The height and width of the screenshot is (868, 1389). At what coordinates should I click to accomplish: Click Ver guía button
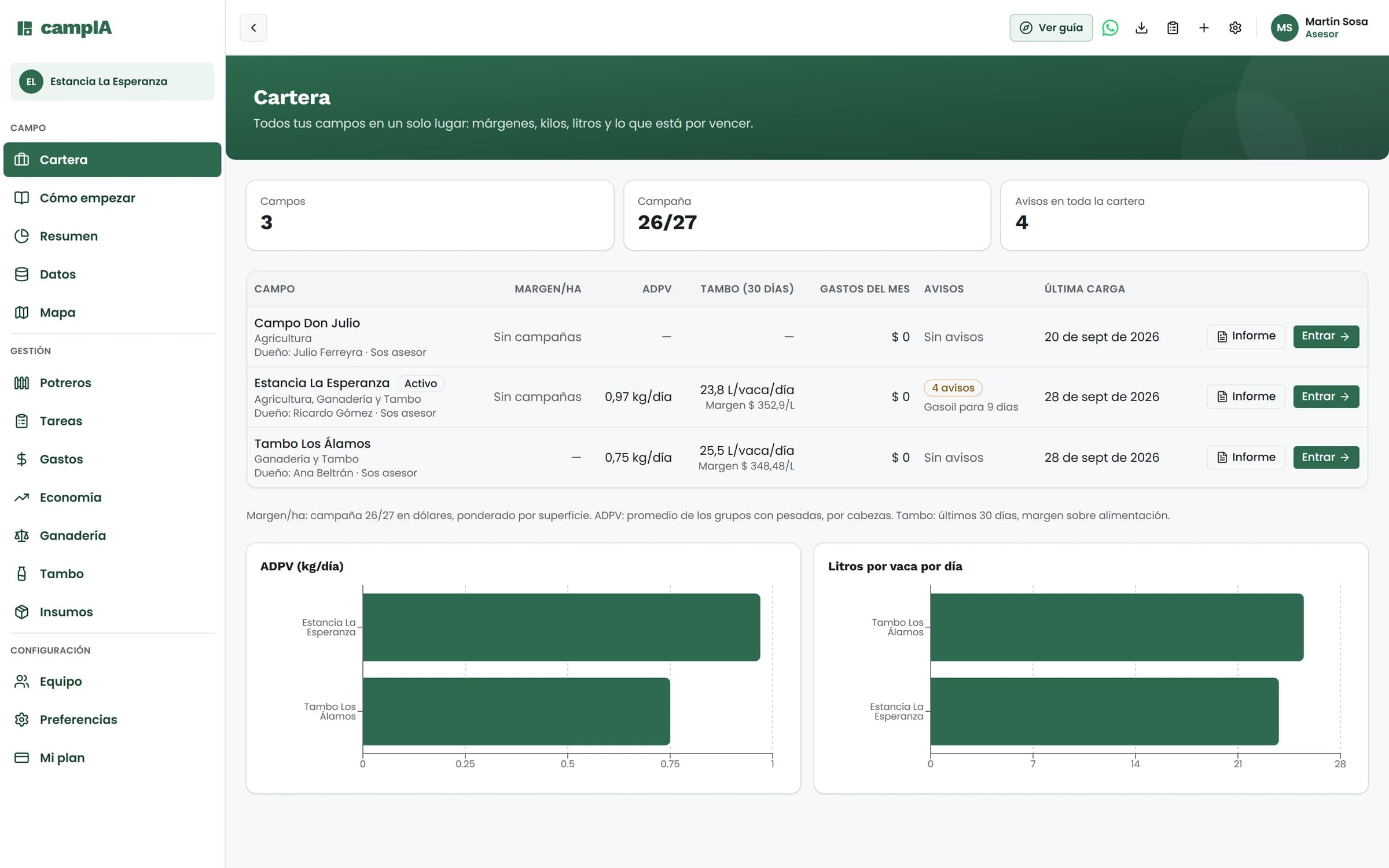click(x=1051, y=28)
